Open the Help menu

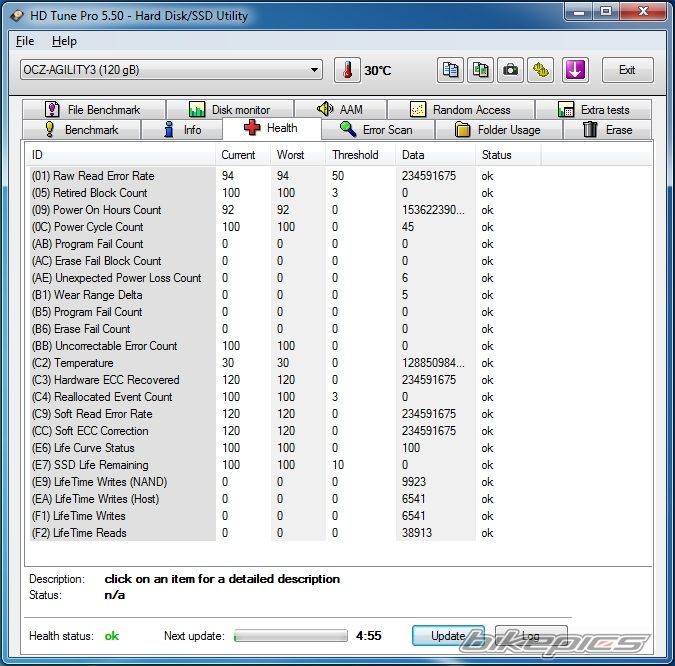[64, 41]
